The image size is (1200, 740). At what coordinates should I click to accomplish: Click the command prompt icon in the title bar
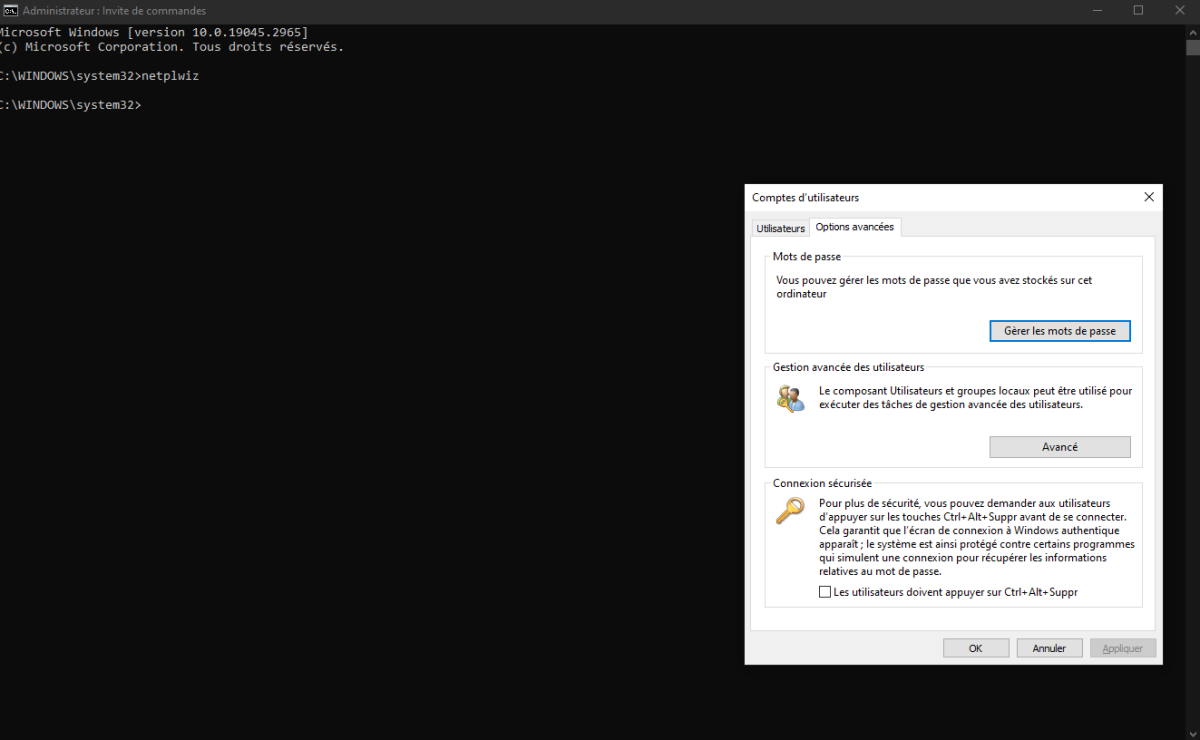click(11, 10)
